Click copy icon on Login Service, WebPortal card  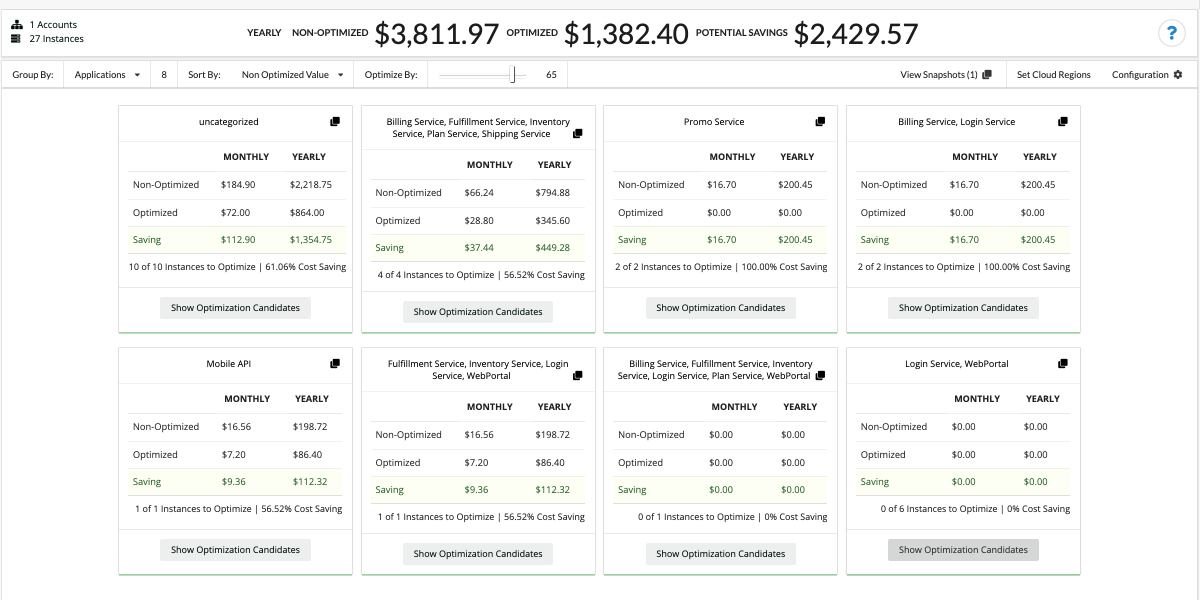[x=1062, y=364]
